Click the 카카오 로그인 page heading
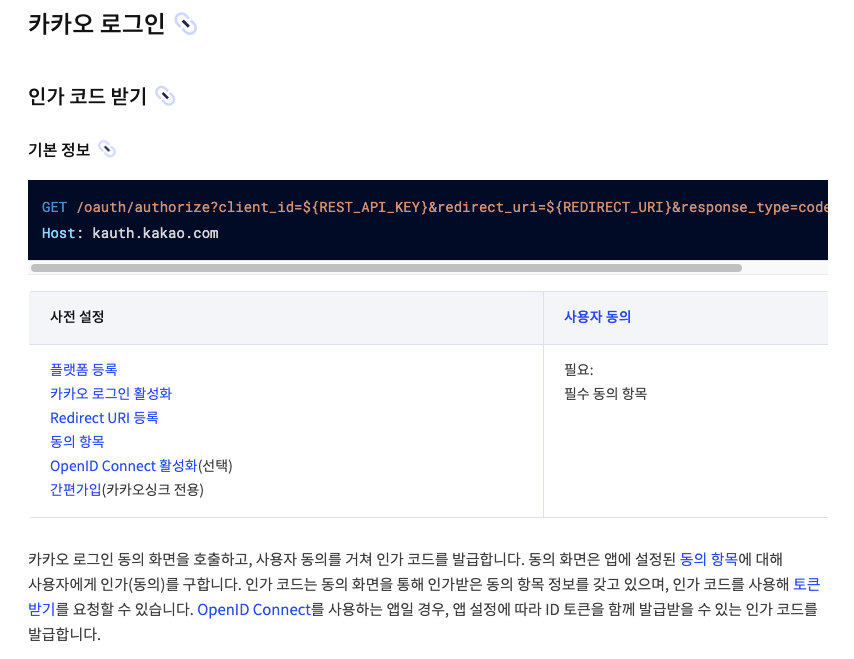Viewport: 854px width, 659px height. (96, 24)
